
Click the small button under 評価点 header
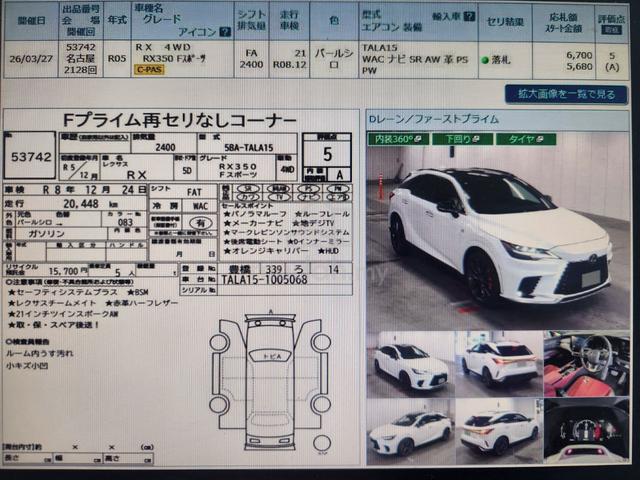(611, 30)
